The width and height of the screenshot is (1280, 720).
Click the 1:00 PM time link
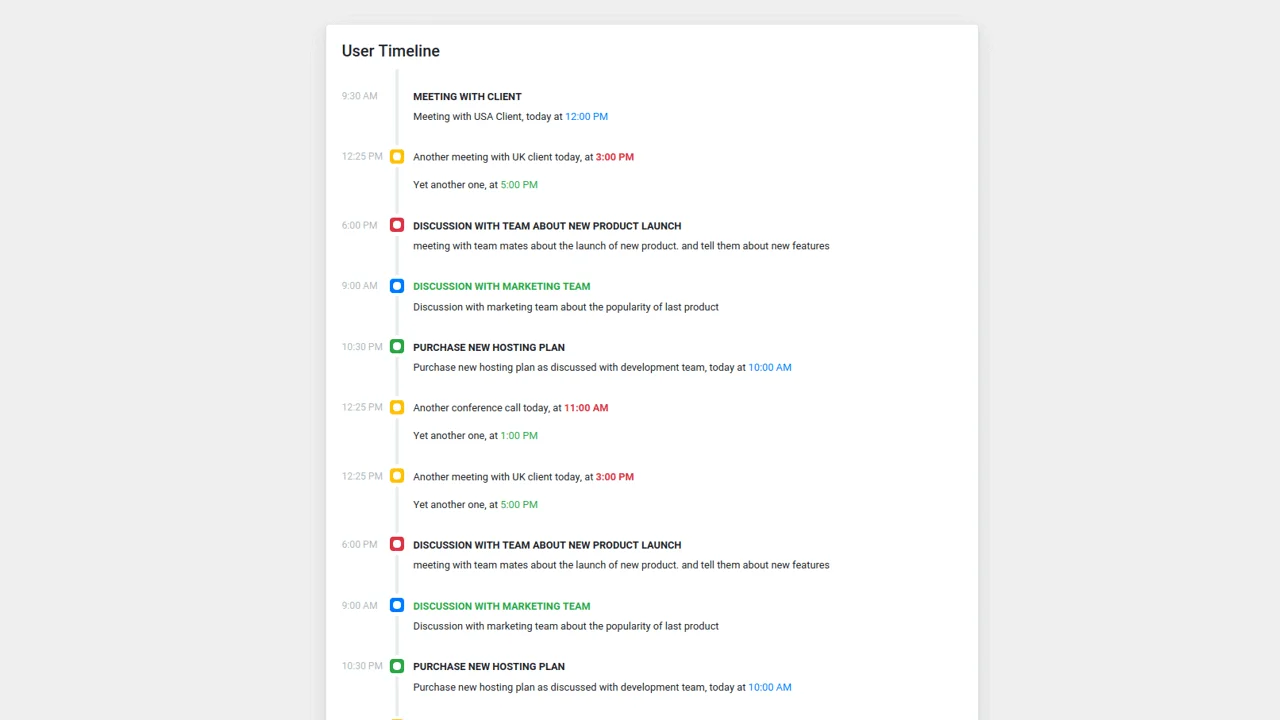pyautogui.click(x=518, y=435)
